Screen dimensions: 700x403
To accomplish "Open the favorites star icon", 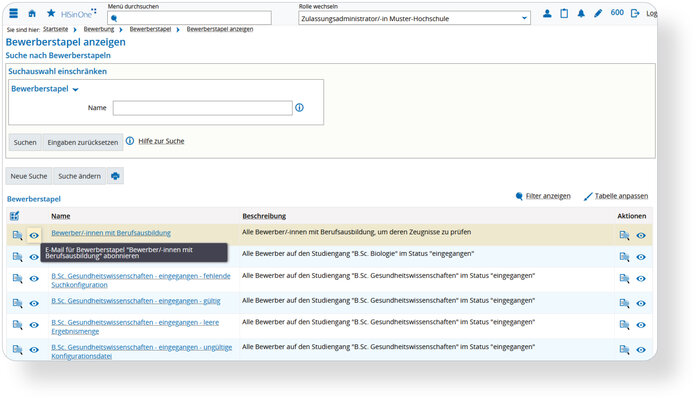I will [x=51, y=13].
